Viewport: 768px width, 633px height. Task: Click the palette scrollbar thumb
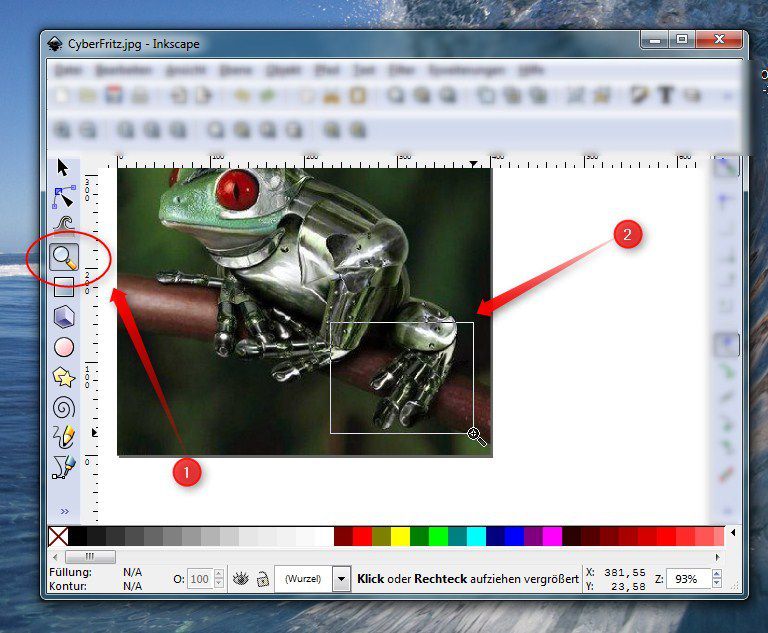coord(91,557)
